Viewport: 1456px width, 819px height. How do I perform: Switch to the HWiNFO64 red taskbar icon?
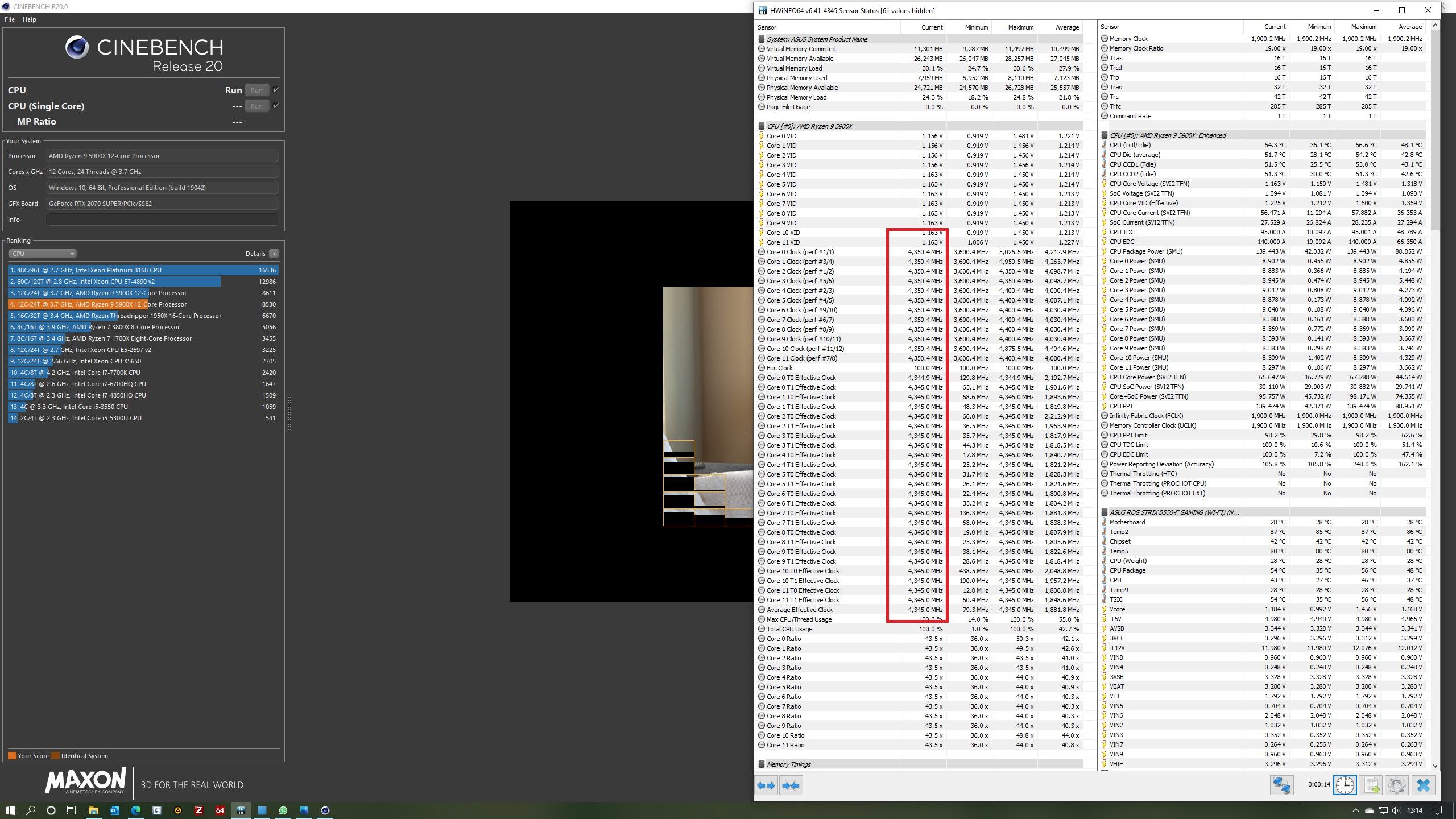[220, 810]
